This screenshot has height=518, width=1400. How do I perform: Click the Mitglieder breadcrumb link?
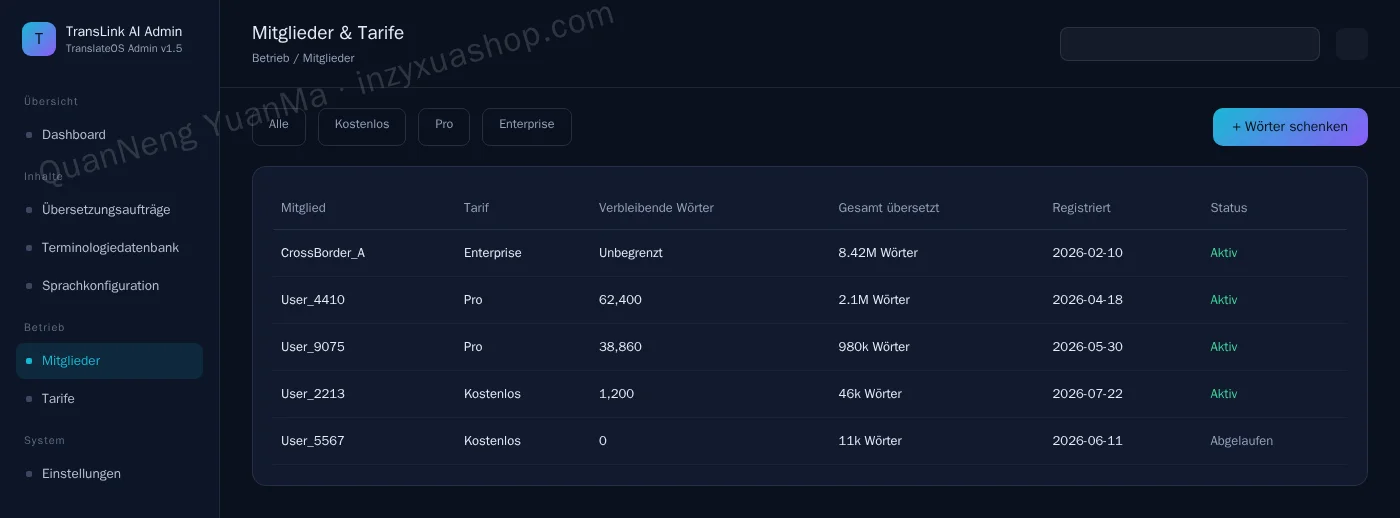[329, 59]
